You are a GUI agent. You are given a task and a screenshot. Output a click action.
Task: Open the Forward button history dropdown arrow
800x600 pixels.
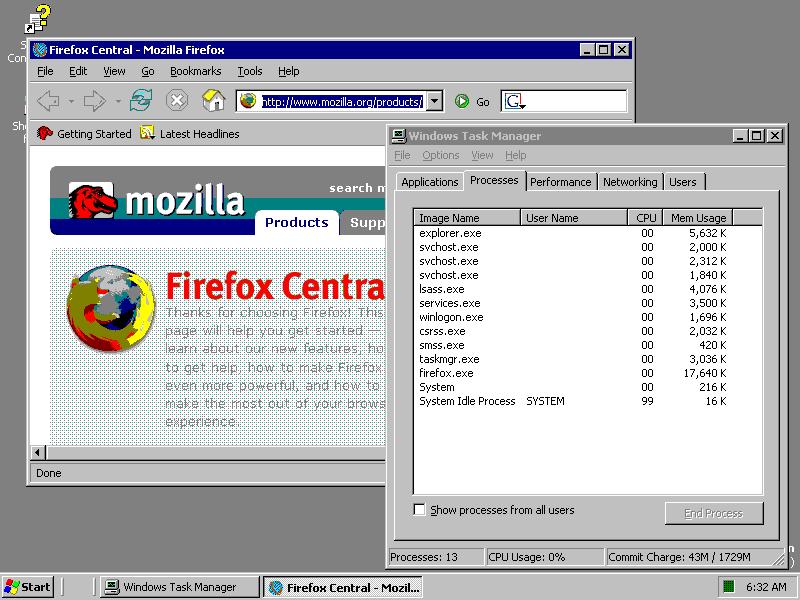click(118, 102)
